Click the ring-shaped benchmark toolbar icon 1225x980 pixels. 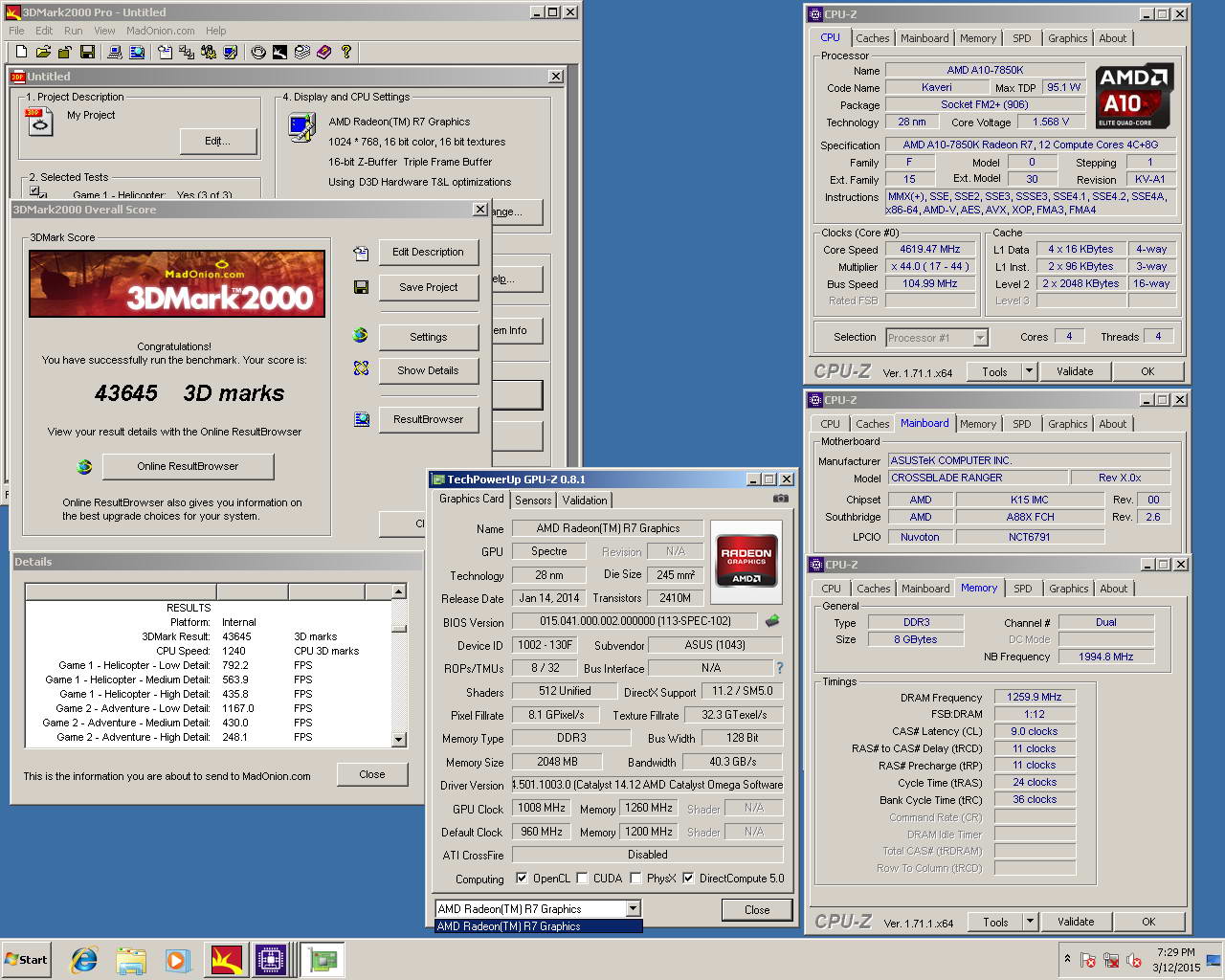pyautogui.click(x=258, y=52)
